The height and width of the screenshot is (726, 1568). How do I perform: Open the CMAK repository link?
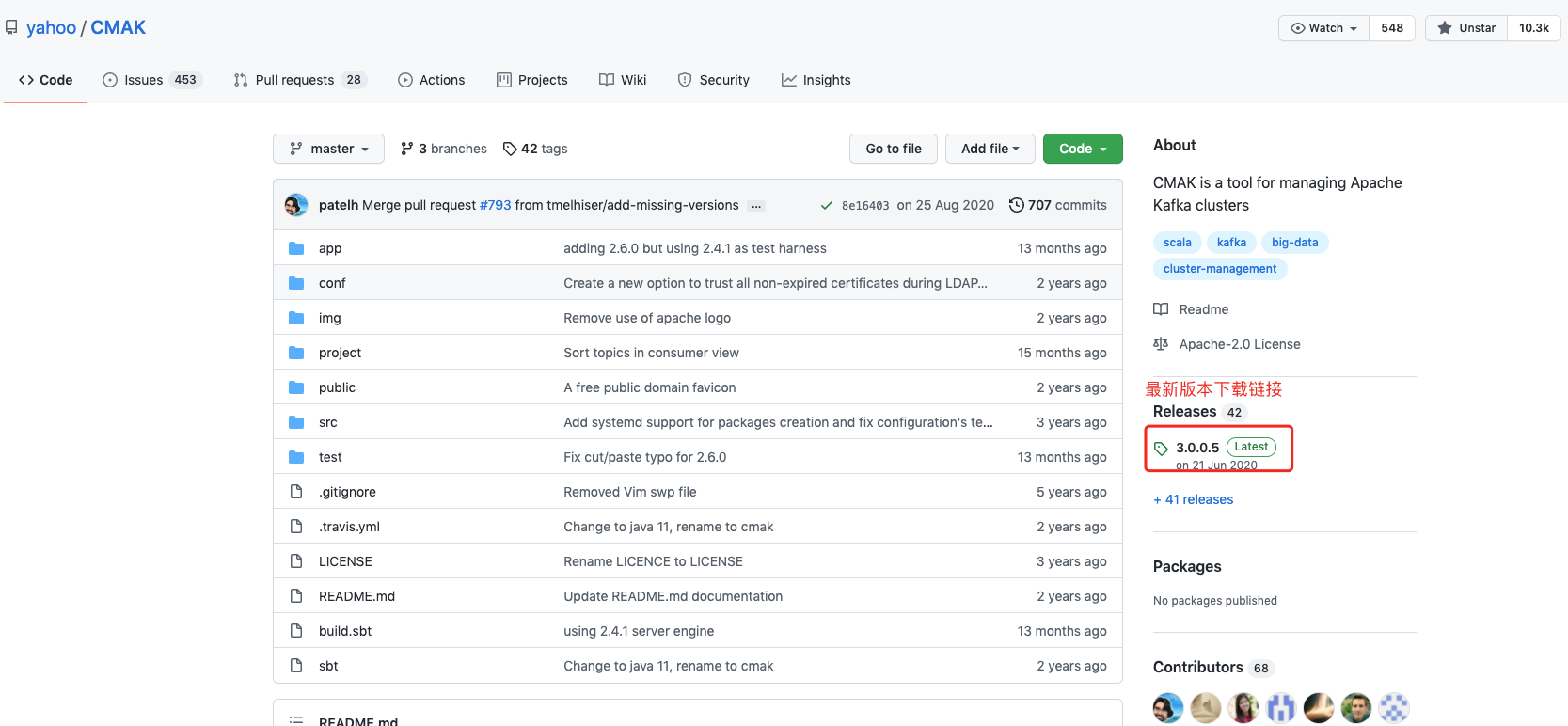click(118, 27)
